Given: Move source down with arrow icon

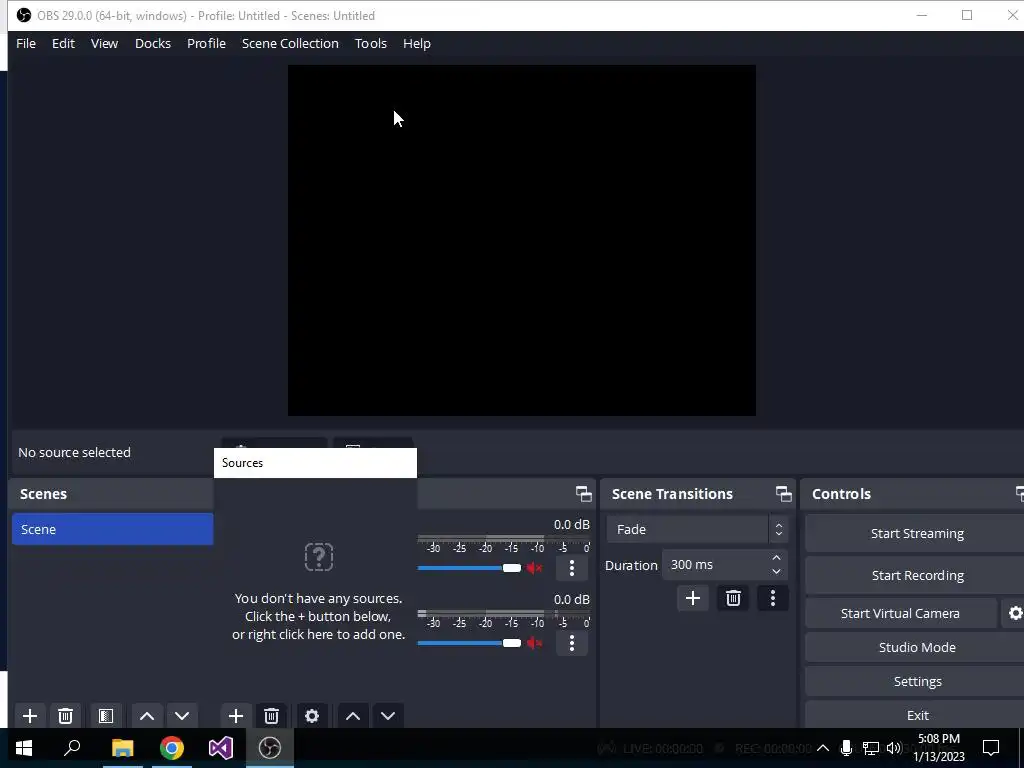Looking at the screenshot, I should [x=388, y=716].
